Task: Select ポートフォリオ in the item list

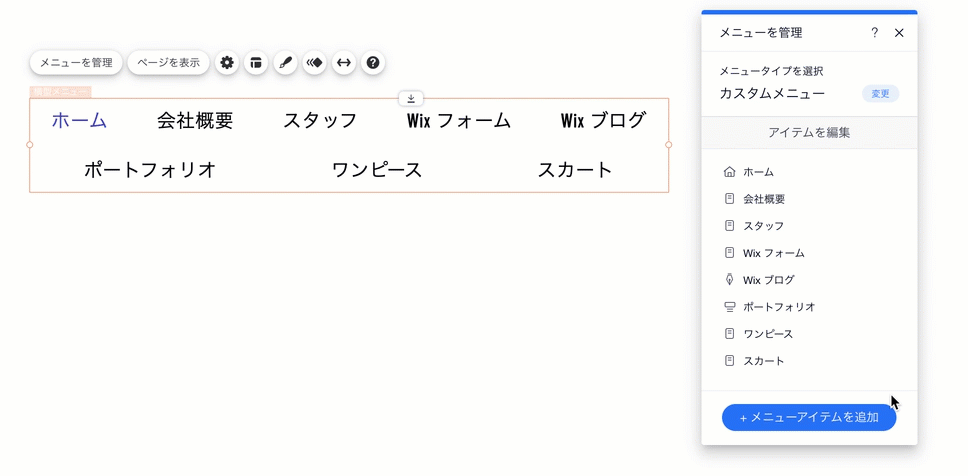Action: pos(779,307)
